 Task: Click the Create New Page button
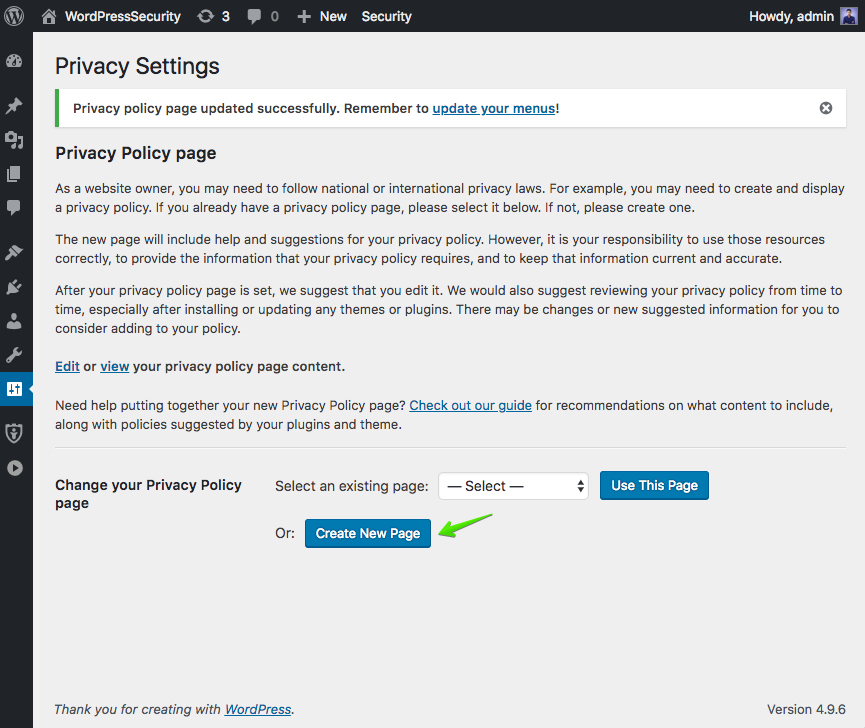point(368,533)
